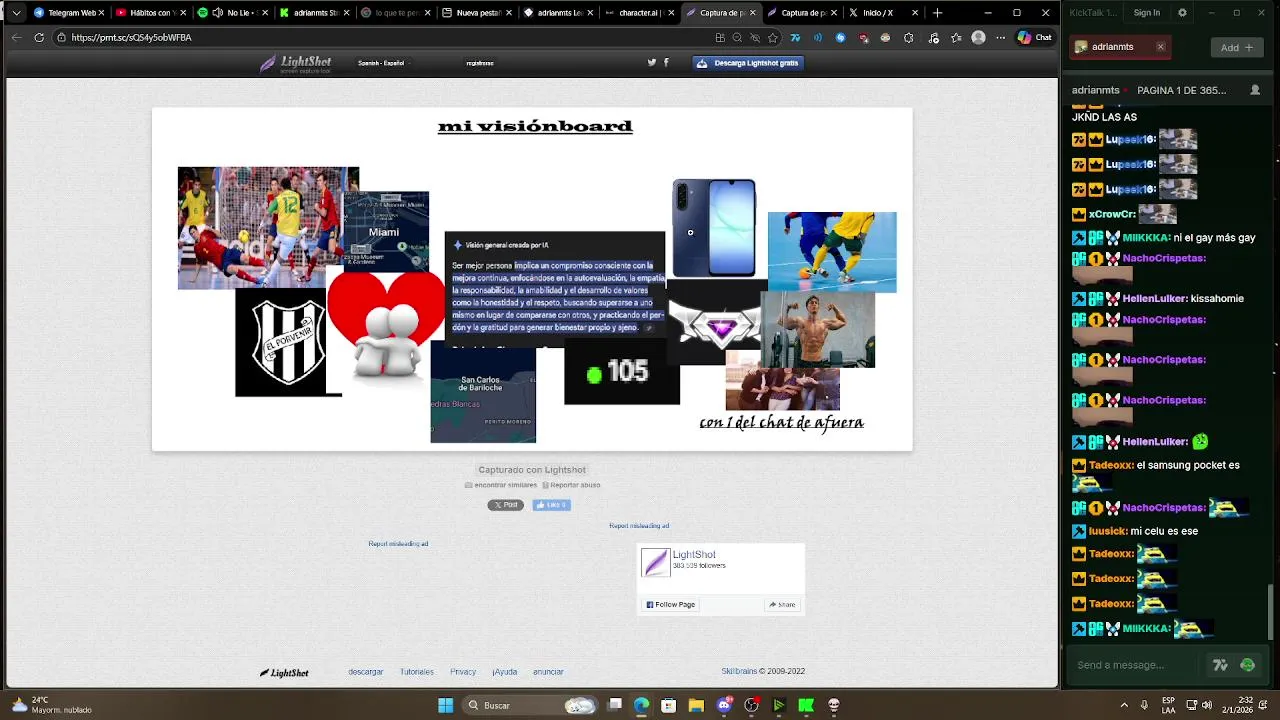The height and width of the screenshot is (720, 1280).
Task: Open the ¡Ayuda footer link
Action: [x=504, y=672]
